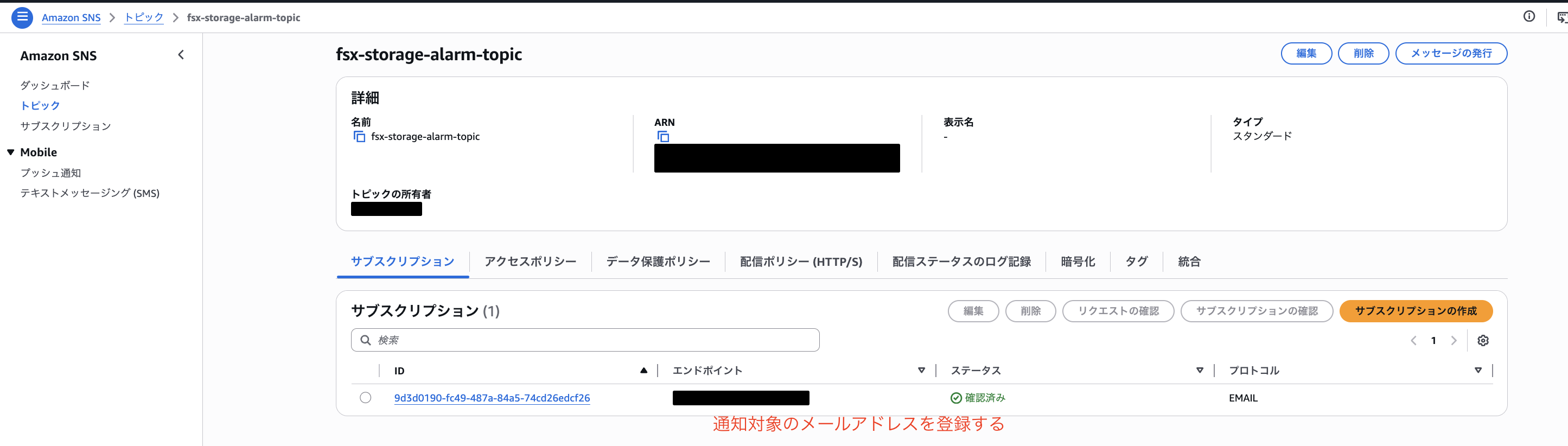Click the subscription 編集 button

tap(973, 311)
